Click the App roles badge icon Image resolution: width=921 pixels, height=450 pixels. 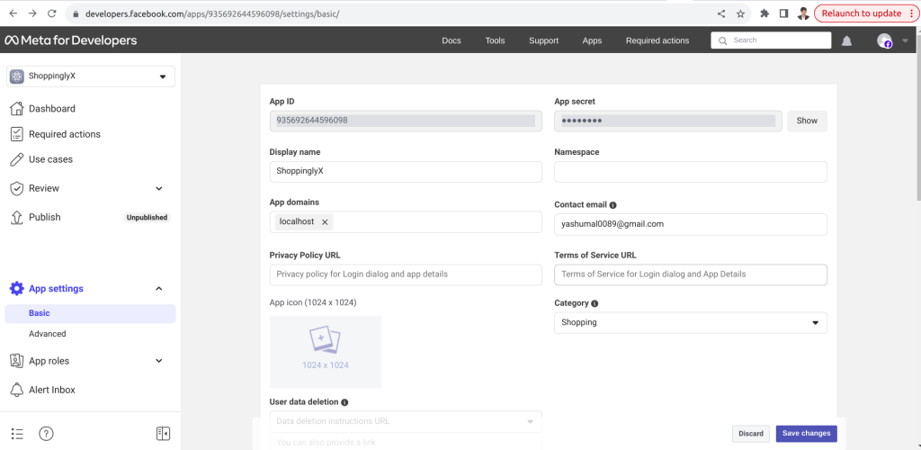pos(17,361)
